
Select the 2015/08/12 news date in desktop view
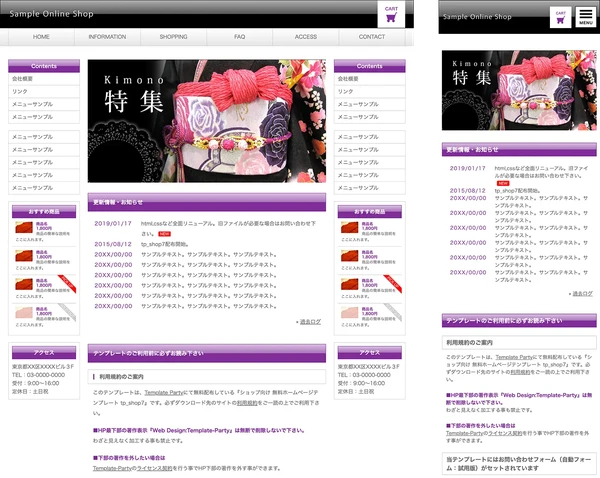113,244
